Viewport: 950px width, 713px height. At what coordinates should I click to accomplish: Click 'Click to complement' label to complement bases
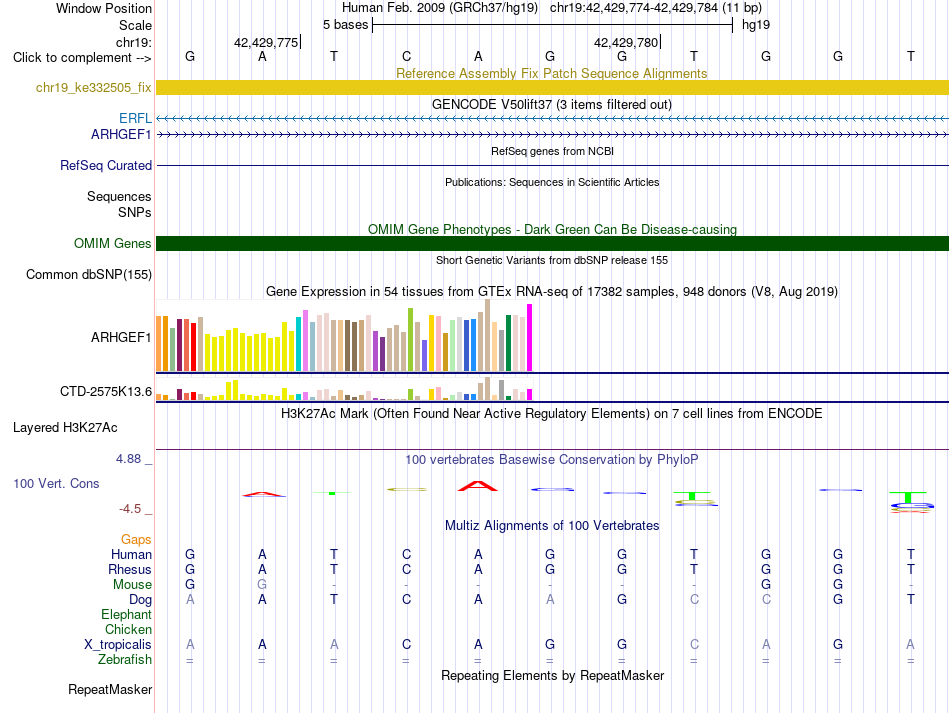(x=82, y=58)
